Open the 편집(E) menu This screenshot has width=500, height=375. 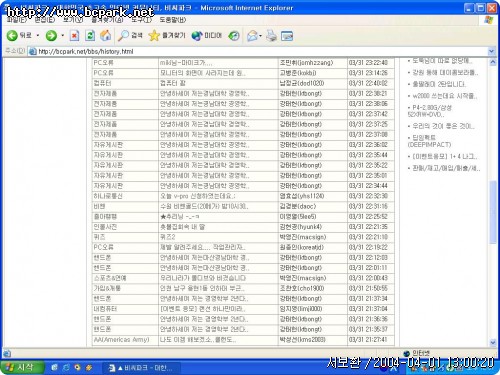pyautogui.click(x=45, y=20)
